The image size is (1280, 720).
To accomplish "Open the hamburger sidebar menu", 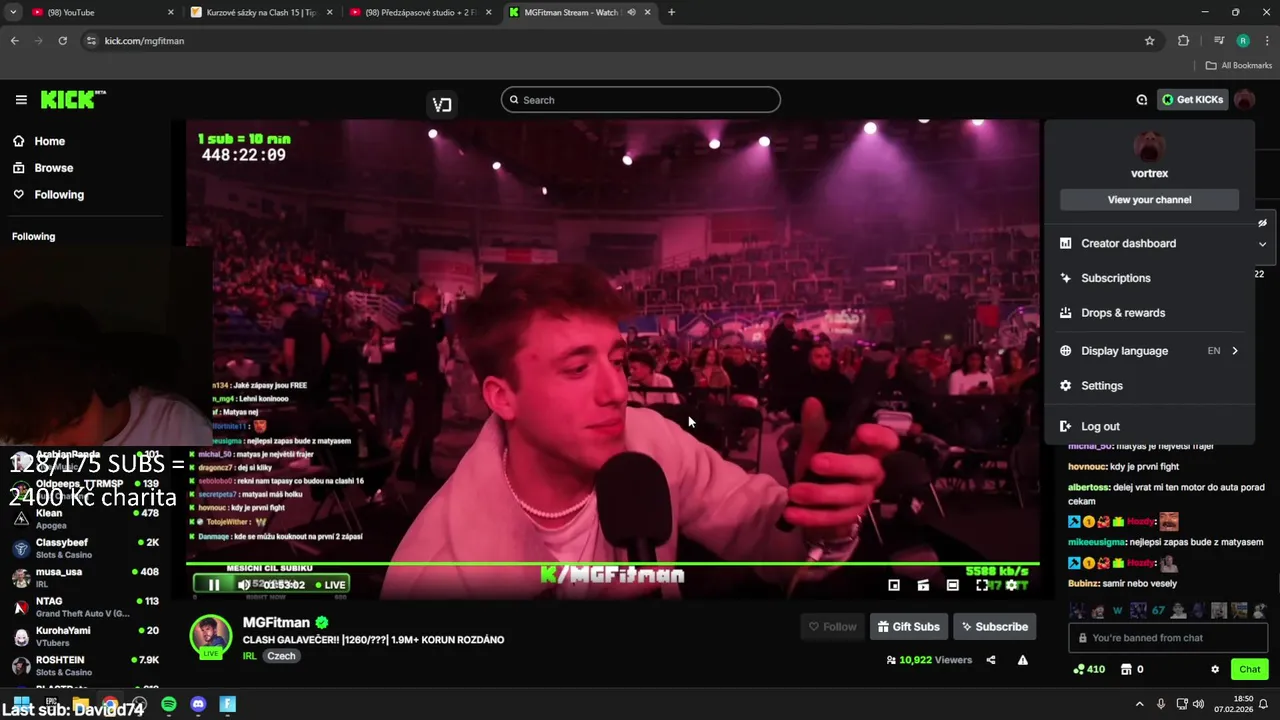I will coord(21,99).
